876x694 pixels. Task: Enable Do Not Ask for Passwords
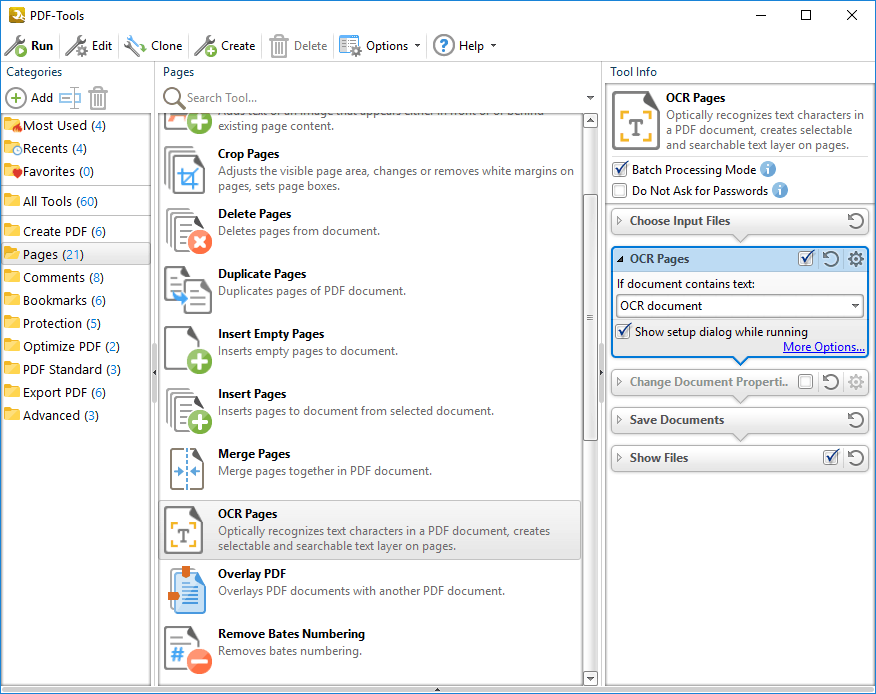pyautogui.click(x=620, y=191)
